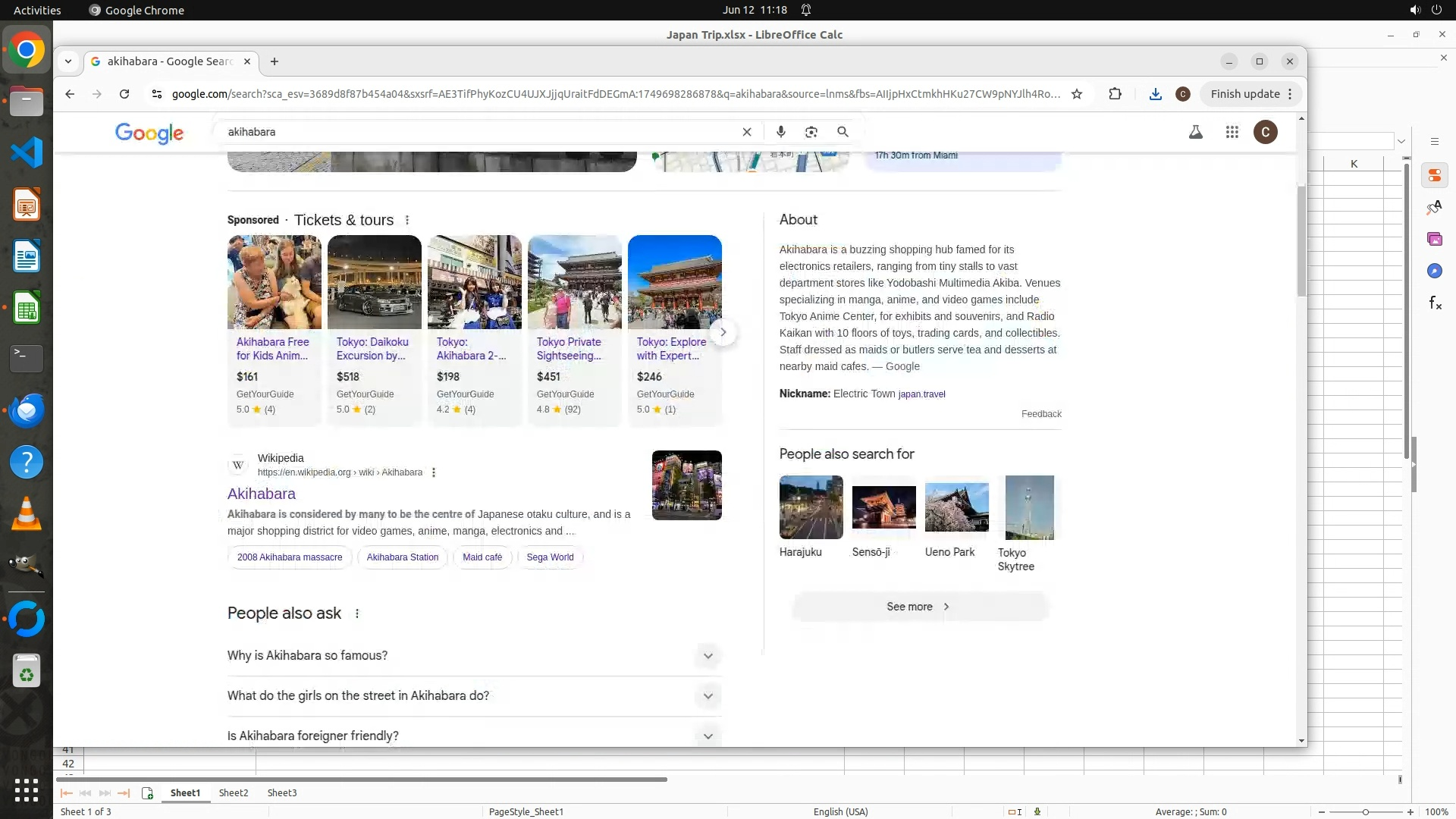This screenshot has width=1456, height=819.
Task: Open the Google apps grid icon
Action: (x=1232, y=132)
